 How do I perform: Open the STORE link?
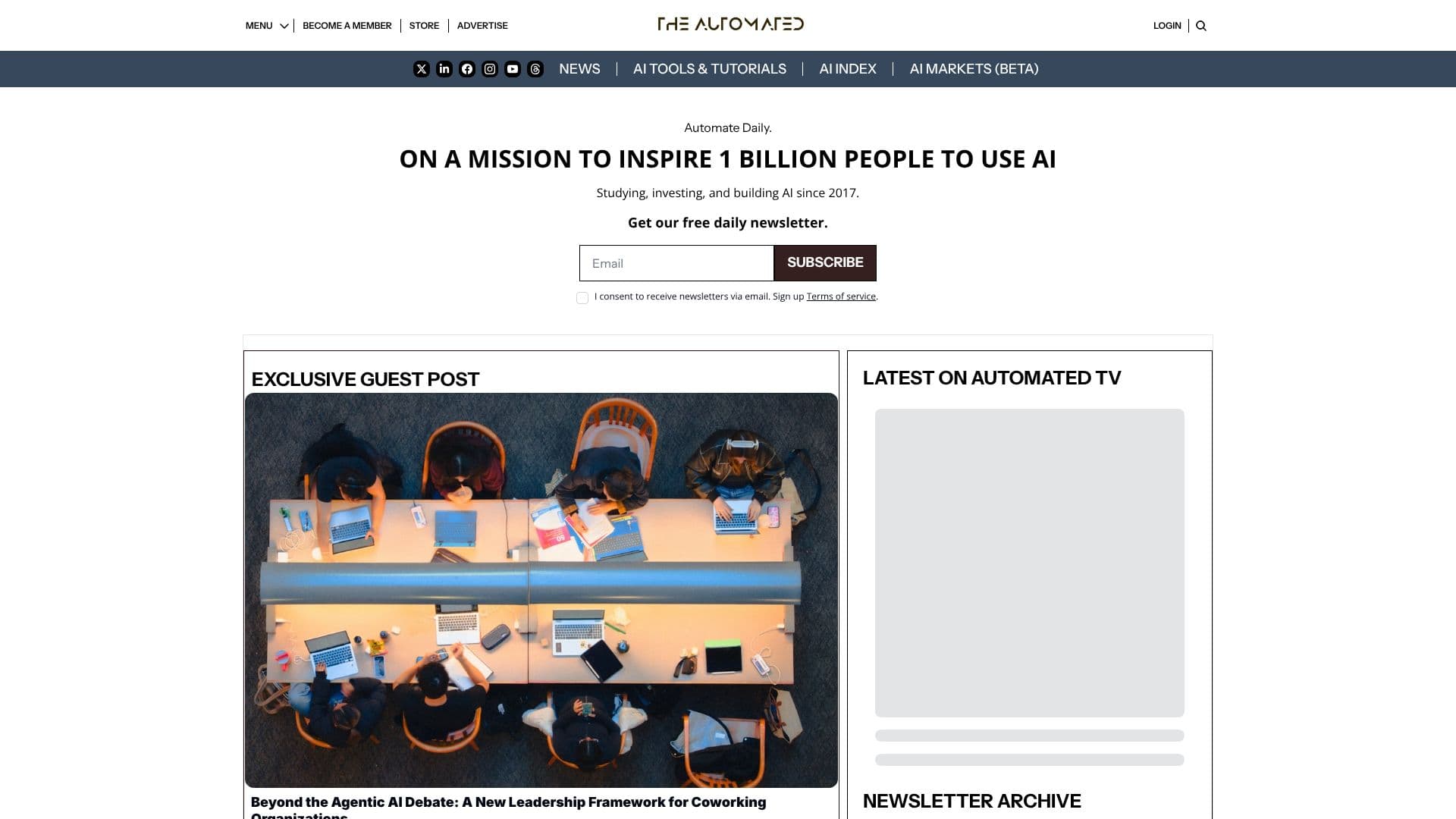pos(424,26)
